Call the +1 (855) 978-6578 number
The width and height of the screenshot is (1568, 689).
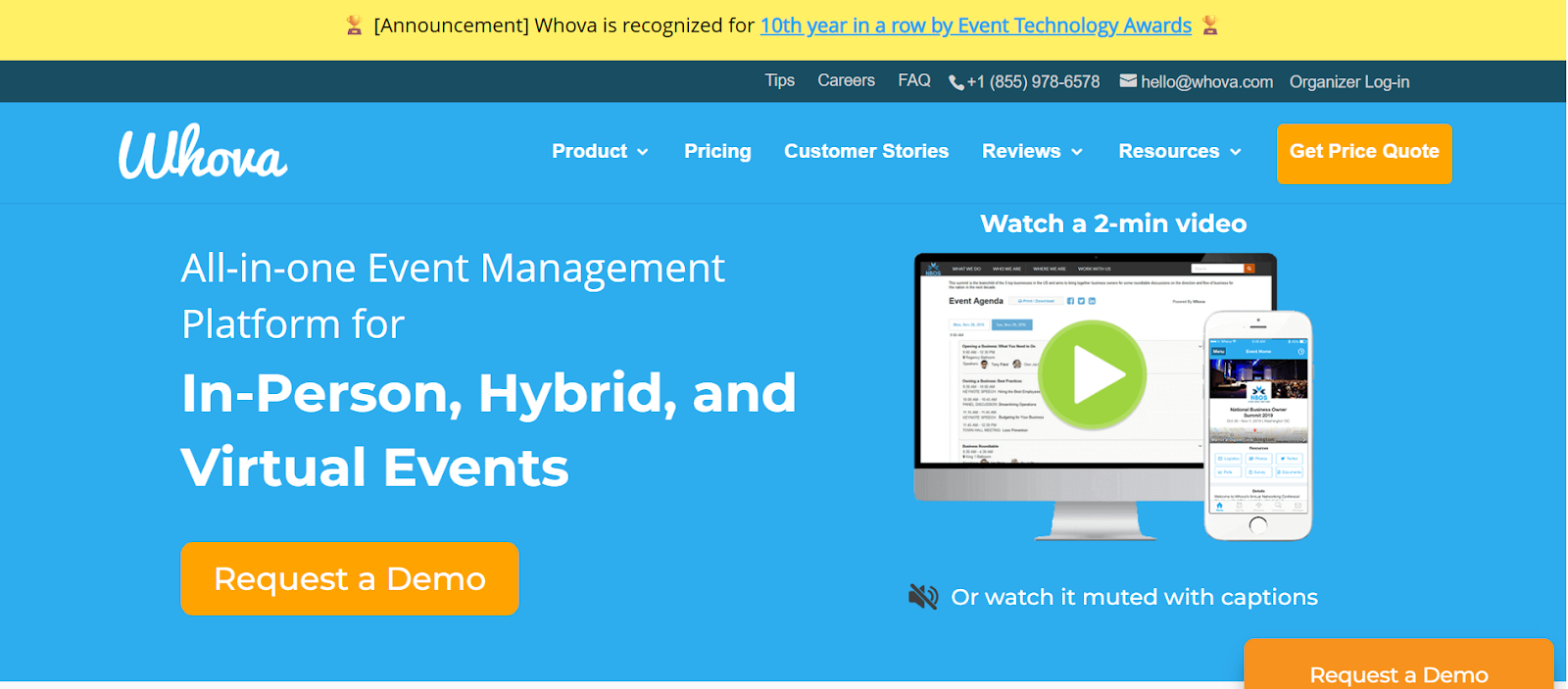click(1033, 82)
